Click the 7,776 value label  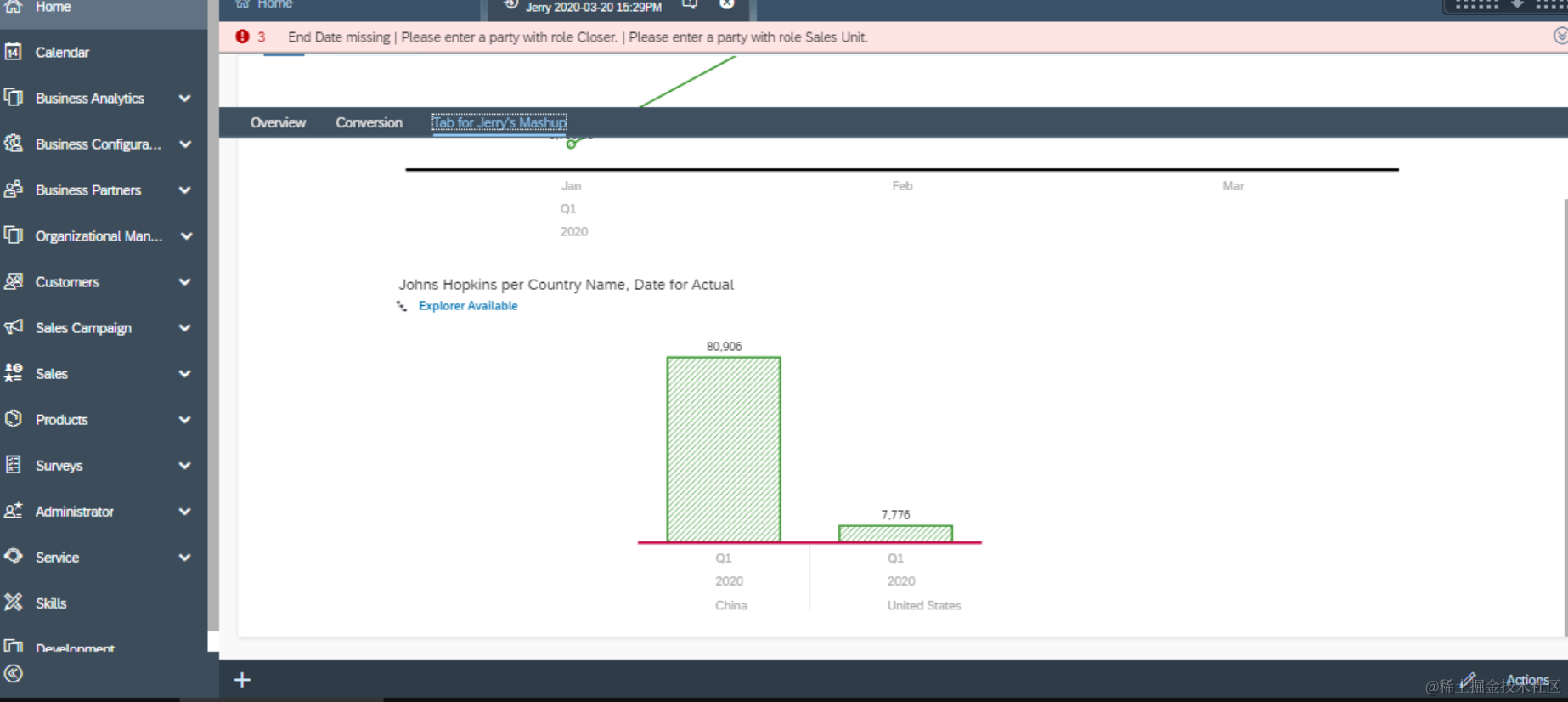tap(895, 515)
